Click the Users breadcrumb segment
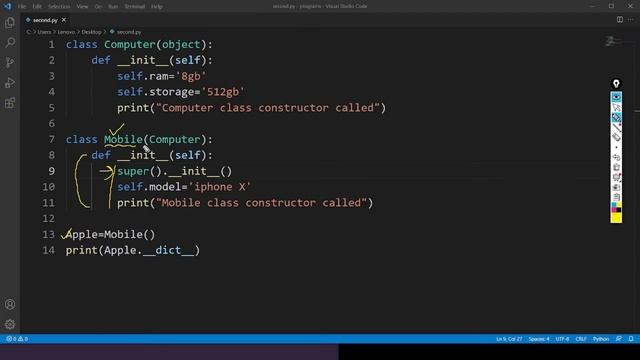 [44, 32]
